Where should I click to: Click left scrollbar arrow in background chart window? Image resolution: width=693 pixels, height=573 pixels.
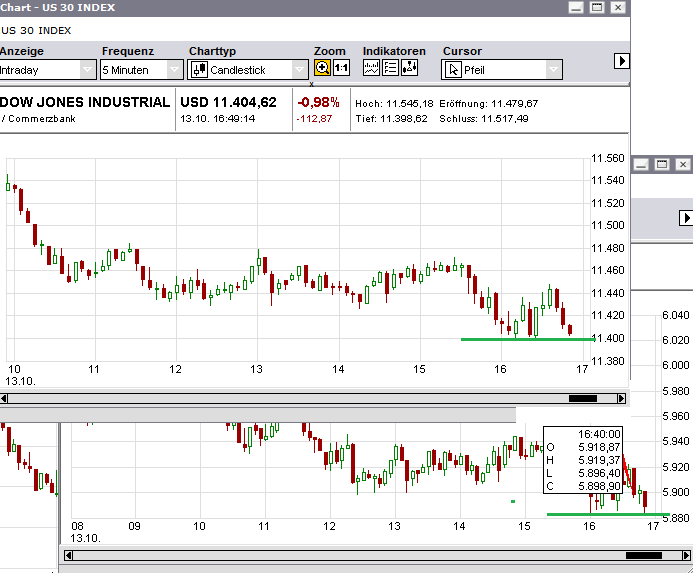68,555
